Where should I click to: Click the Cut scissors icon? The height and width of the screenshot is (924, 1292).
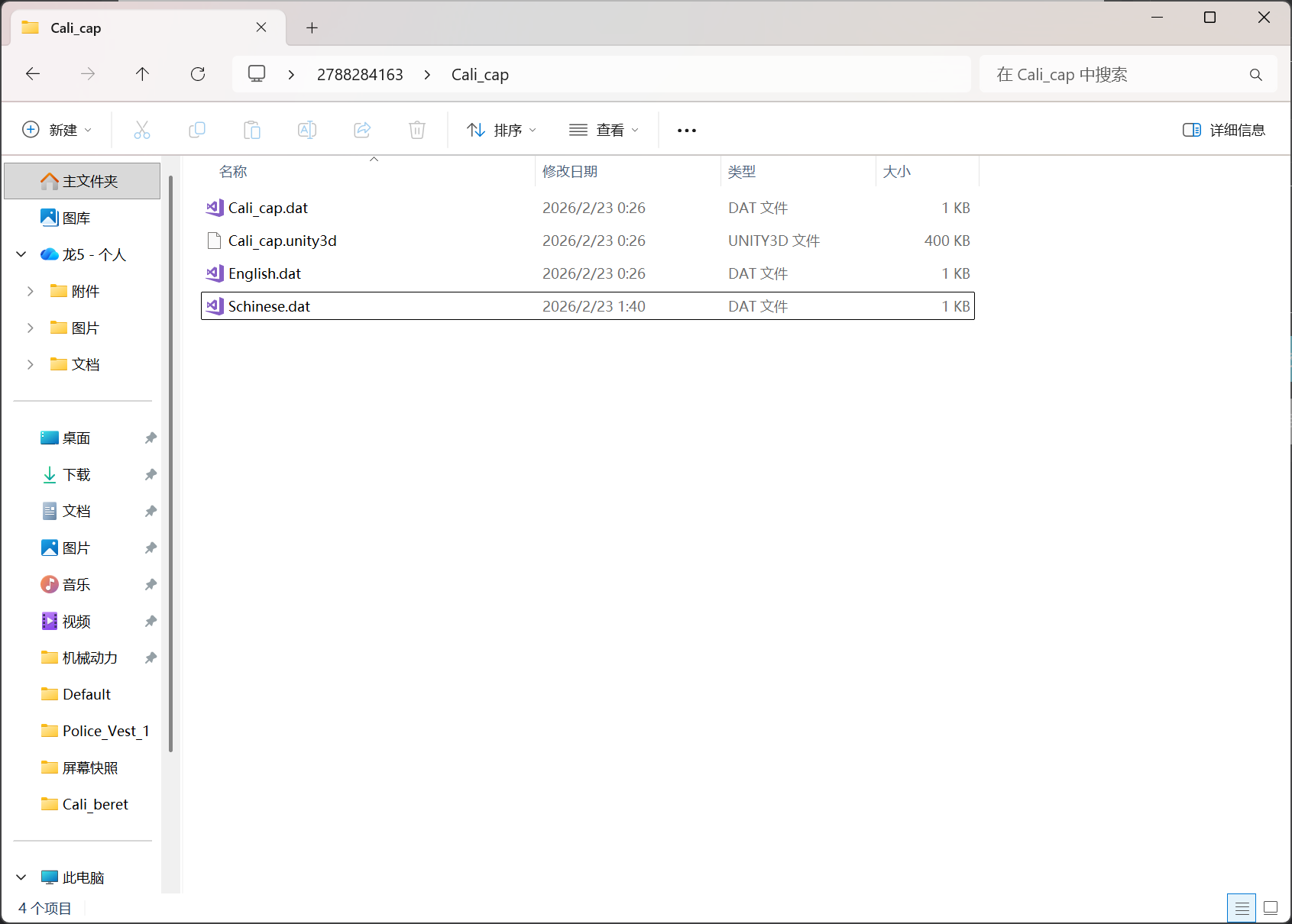[142, 130]
